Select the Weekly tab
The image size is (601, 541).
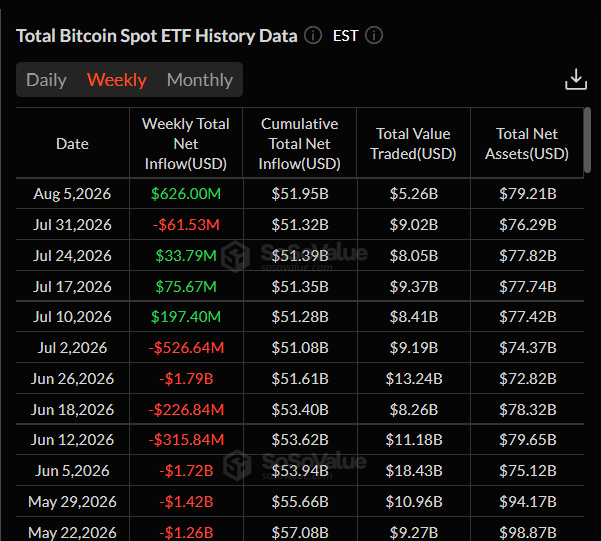pyautogui.click(x=117, y=80)
